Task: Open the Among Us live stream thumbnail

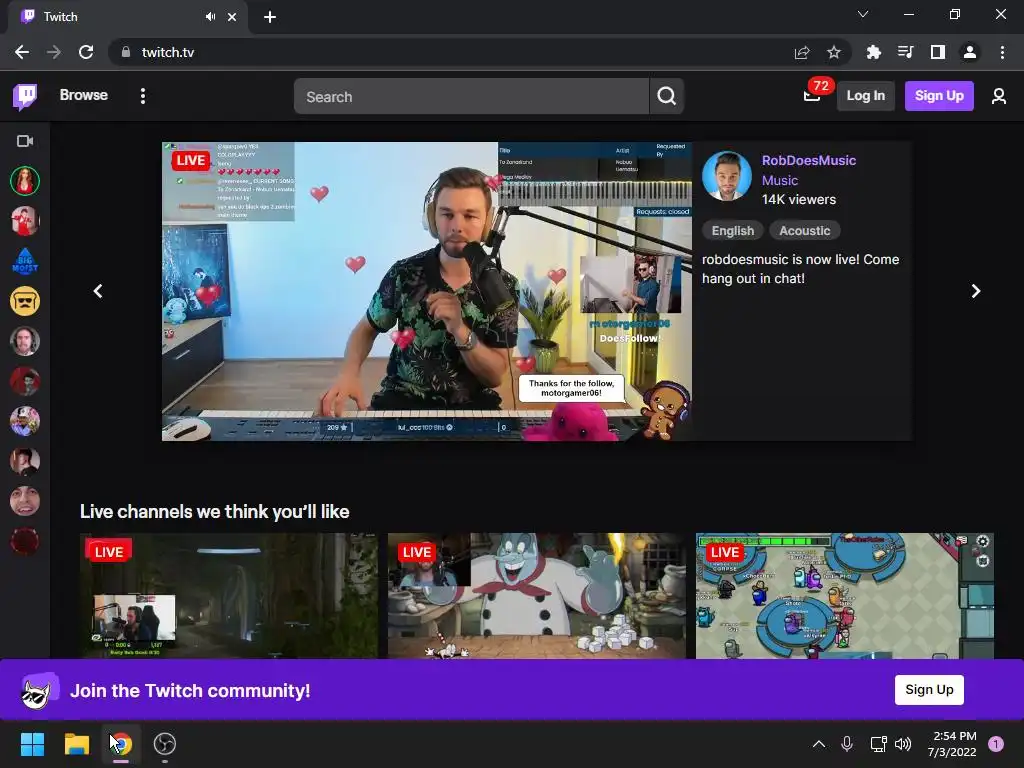Action: [x=845, y=596]
